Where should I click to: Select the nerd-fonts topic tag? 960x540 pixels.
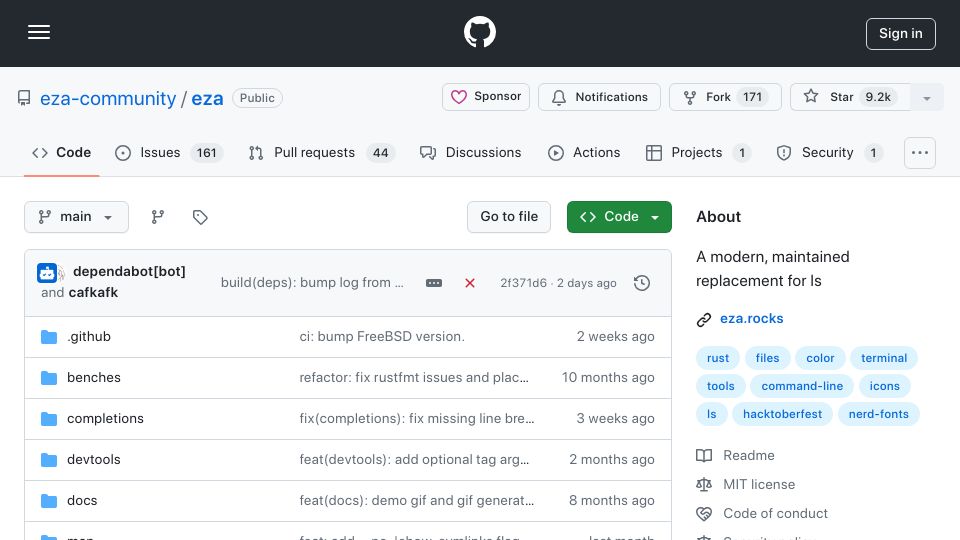(x=878, y=414)
